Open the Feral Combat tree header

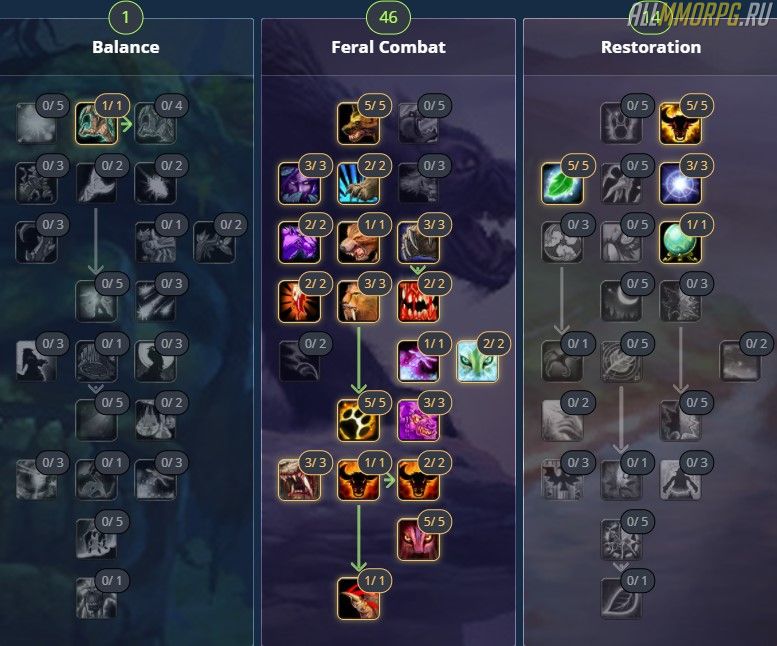388,47
